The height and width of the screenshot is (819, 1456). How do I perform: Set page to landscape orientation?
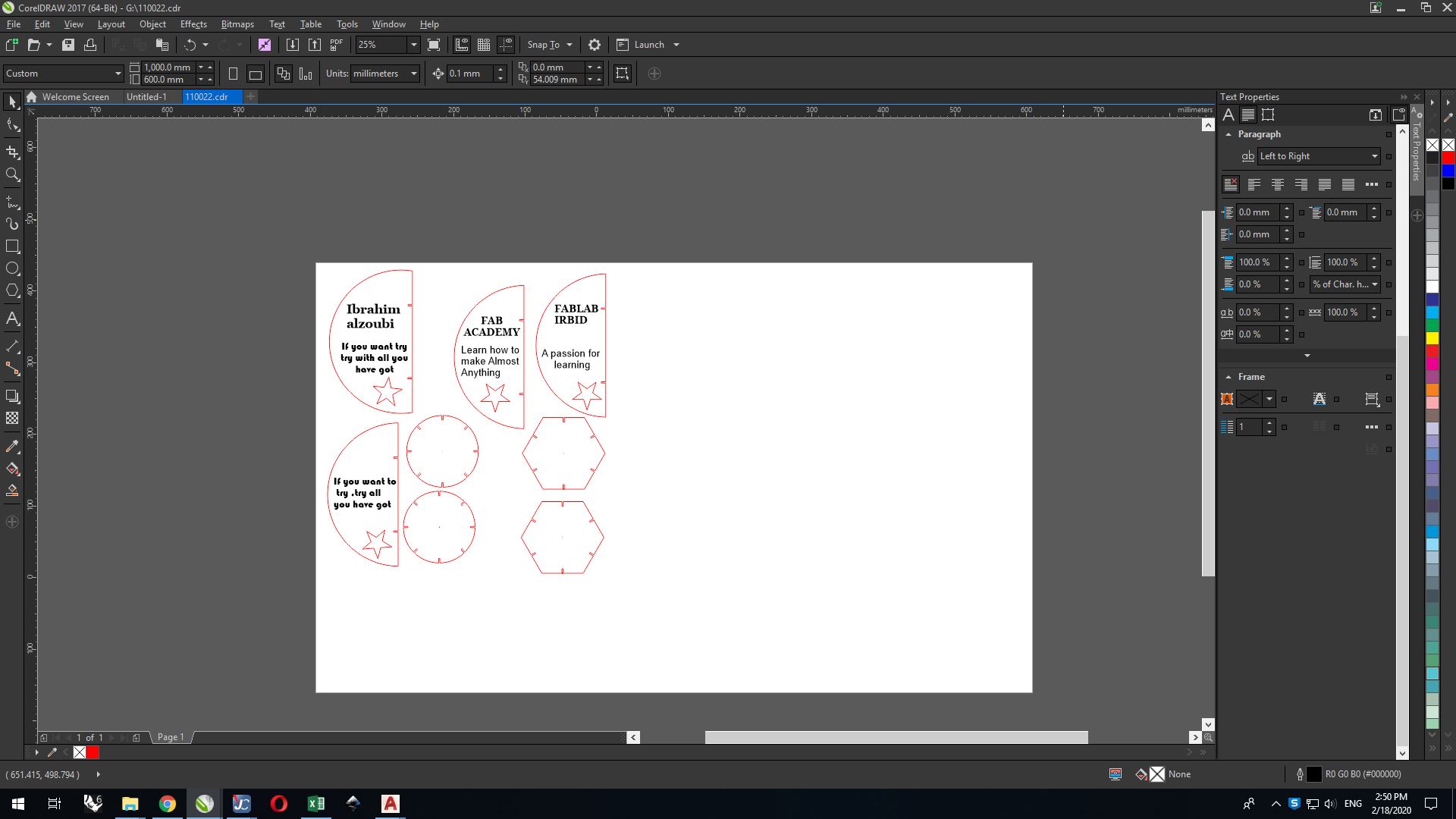coord(256,74)
